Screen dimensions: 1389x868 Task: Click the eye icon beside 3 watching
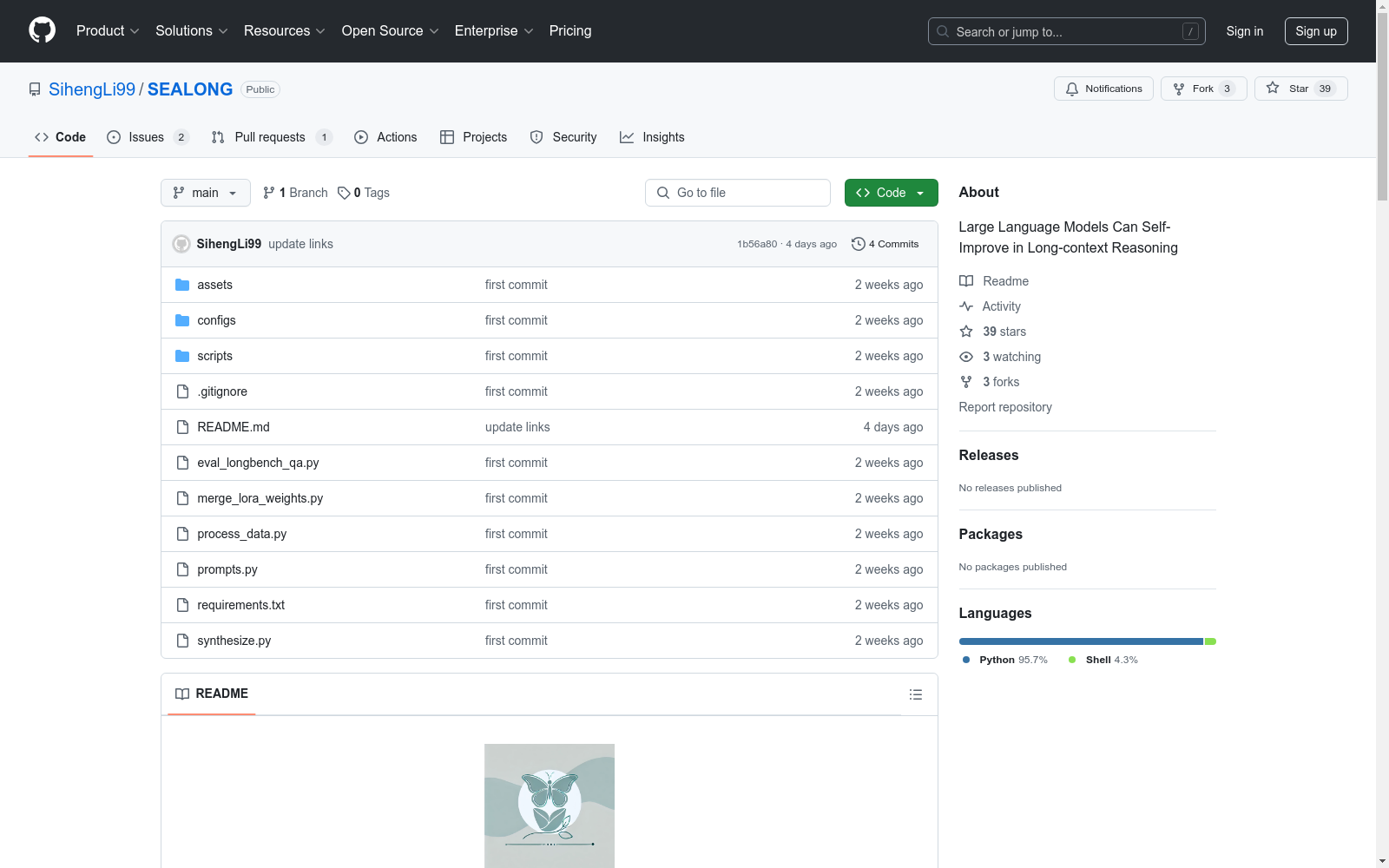(966, 357)
